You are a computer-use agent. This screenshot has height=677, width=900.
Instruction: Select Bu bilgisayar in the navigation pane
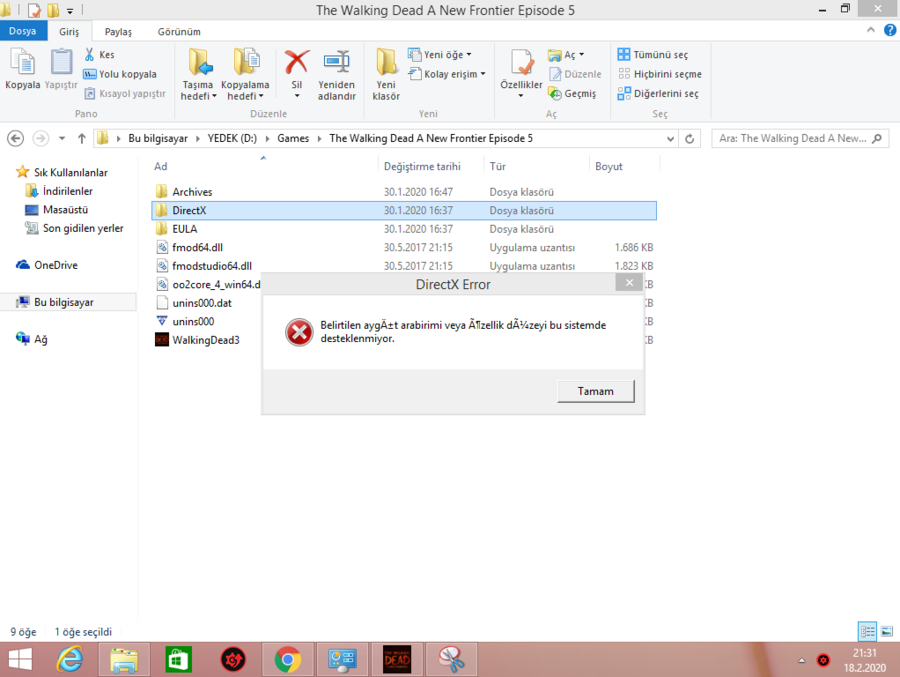coord(63,302)
